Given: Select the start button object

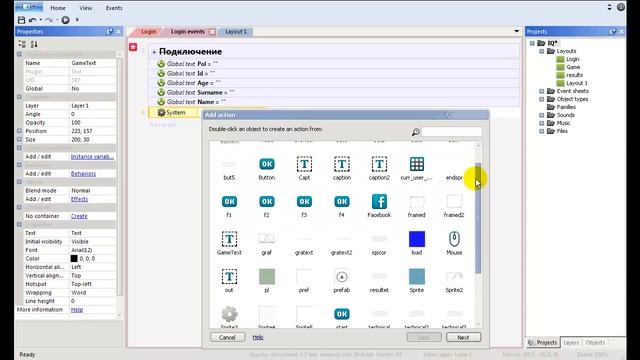Looking at the screenshot, I should tap(342, 314).
